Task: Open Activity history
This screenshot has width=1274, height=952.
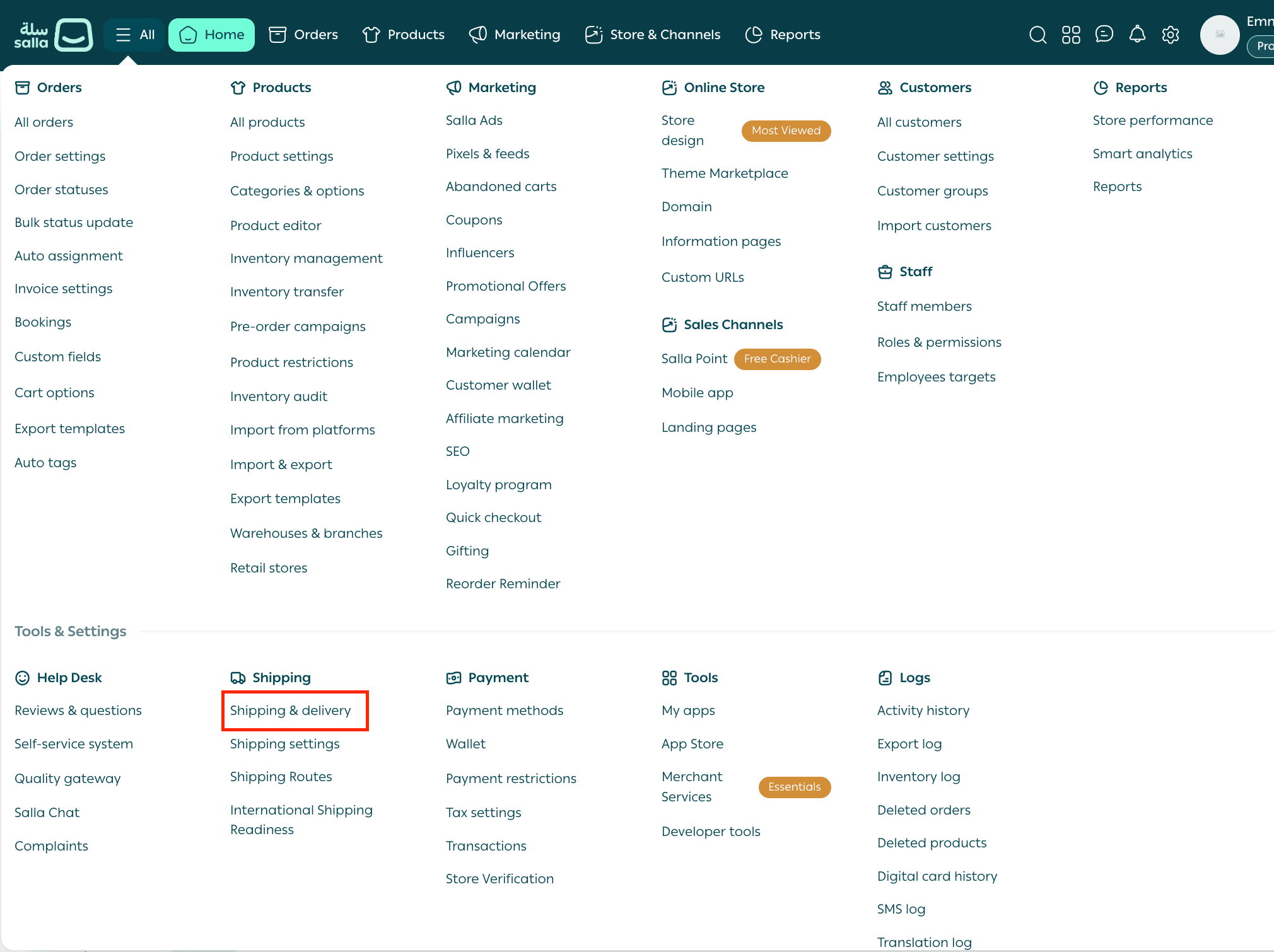Action: coord(923,711)
